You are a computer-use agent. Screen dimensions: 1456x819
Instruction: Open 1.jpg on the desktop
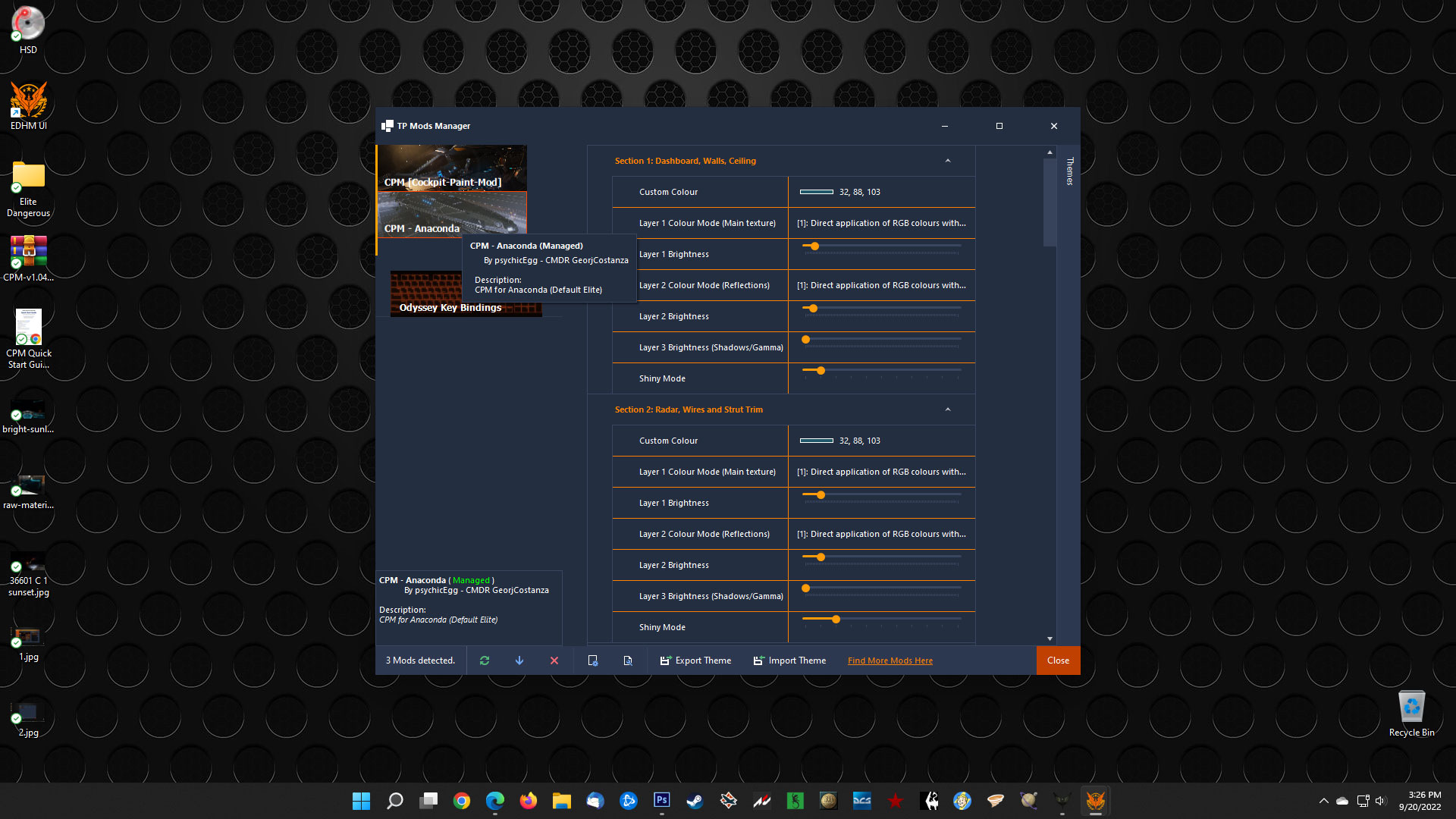click(x=28, y=644)
